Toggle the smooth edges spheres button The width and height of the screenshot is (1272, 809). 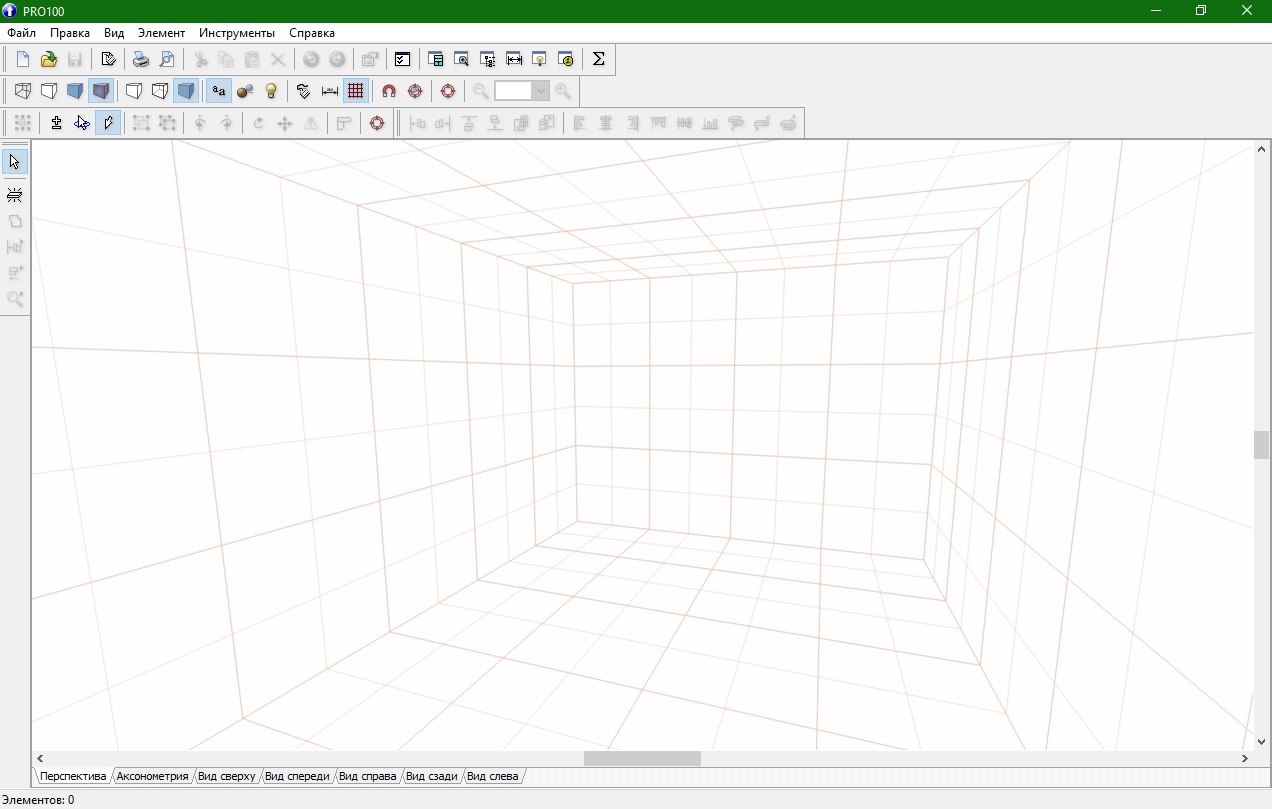click(x=245, y=91)
